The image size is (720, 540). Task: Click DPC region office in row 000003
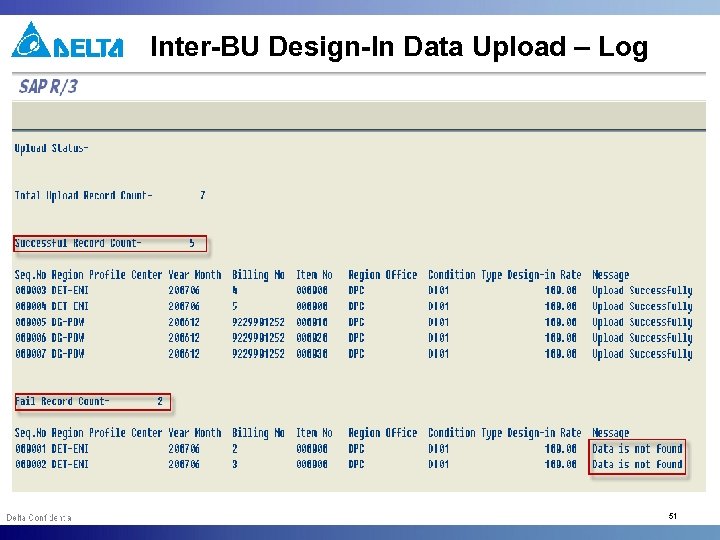coord(356,291)
